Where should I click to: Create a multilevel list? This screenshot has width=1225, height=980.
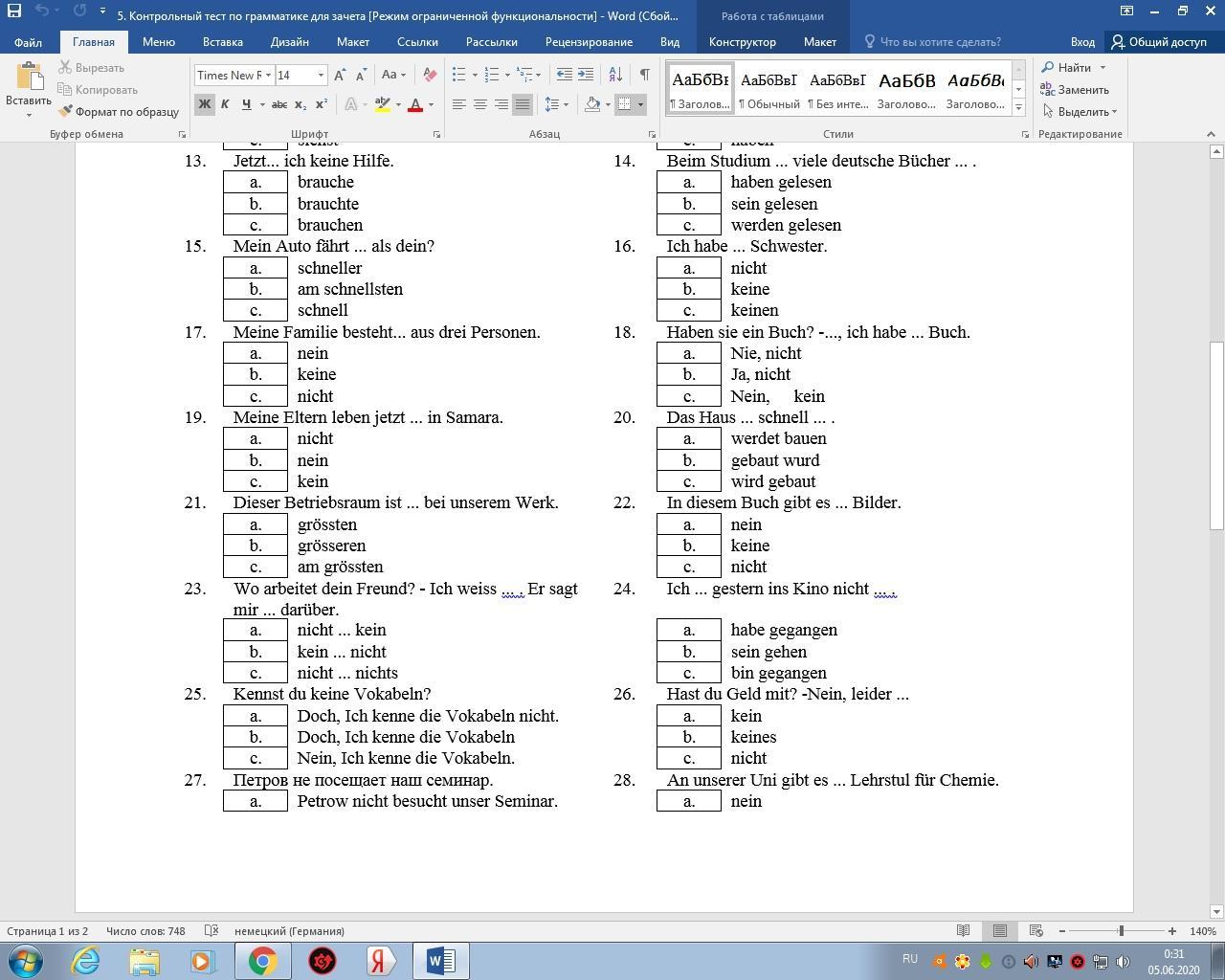[524, 75]
